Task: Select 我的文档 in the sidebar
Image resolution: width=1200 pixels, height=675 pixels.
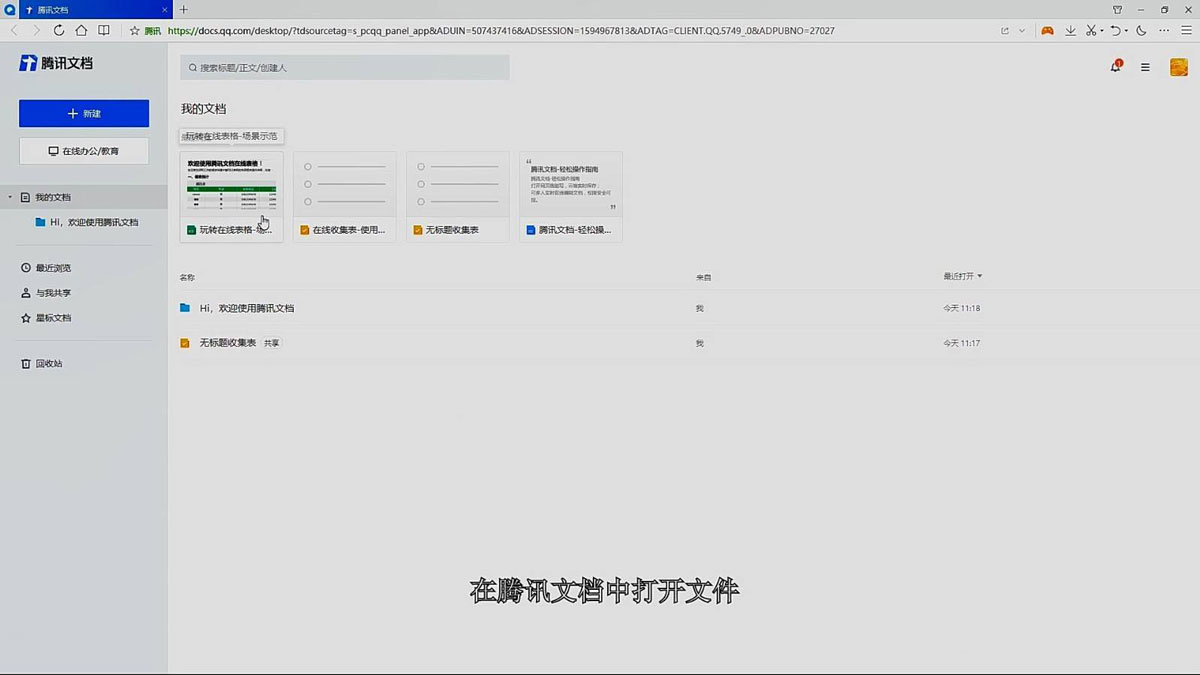Action: tap(53, 197)
